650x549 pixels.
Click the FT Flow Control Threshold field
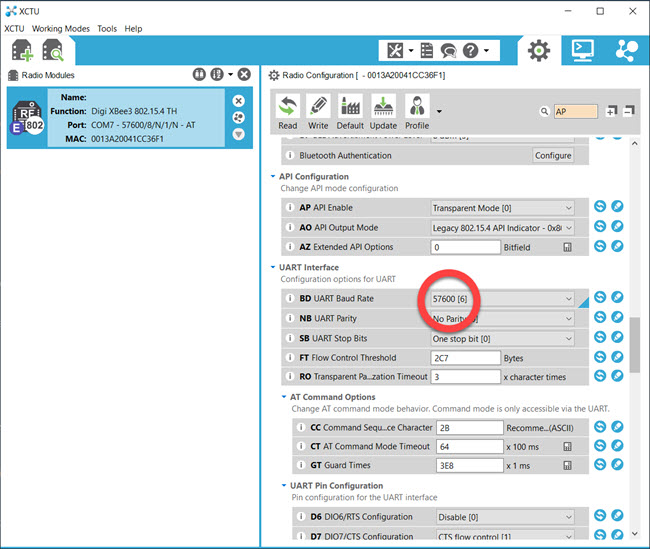tap(465, 358)
